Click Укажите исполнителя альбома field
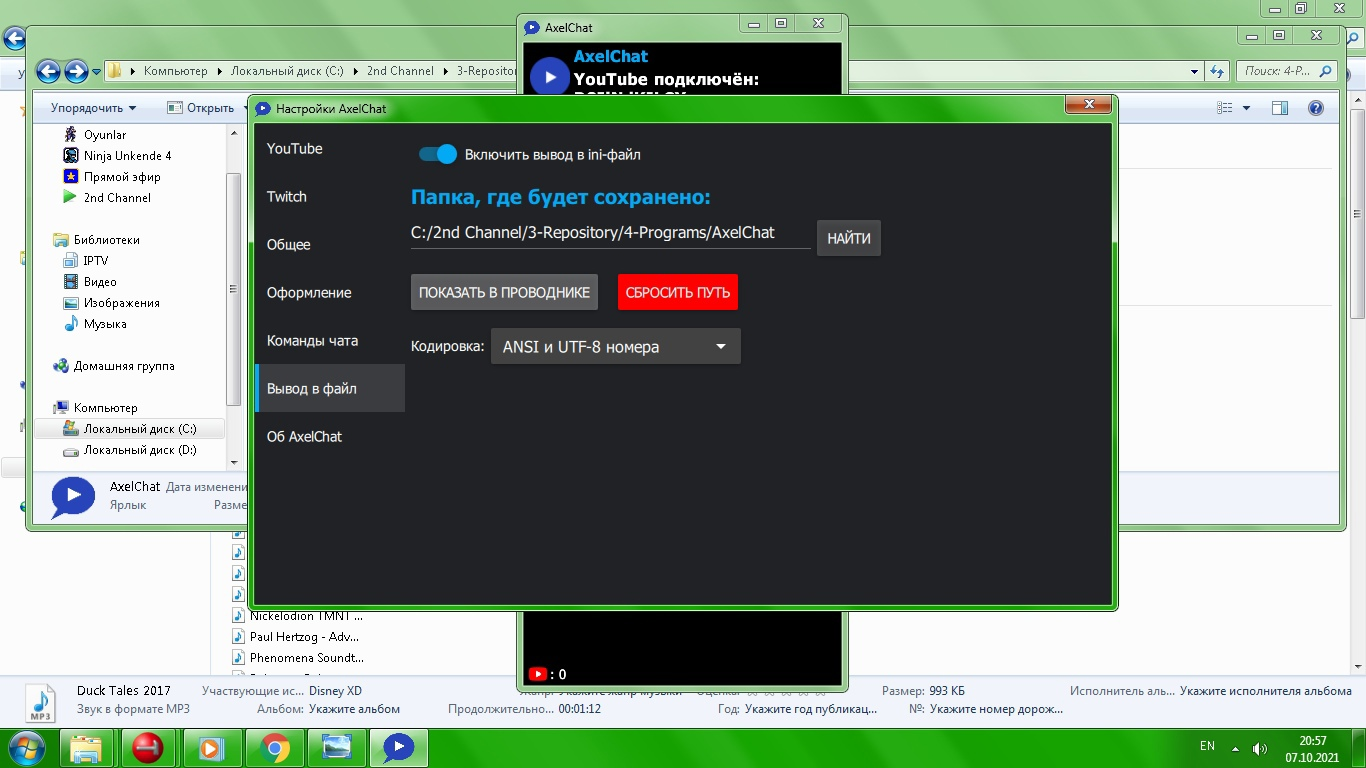This screenshot has width=1366, height=768. 1266,691
